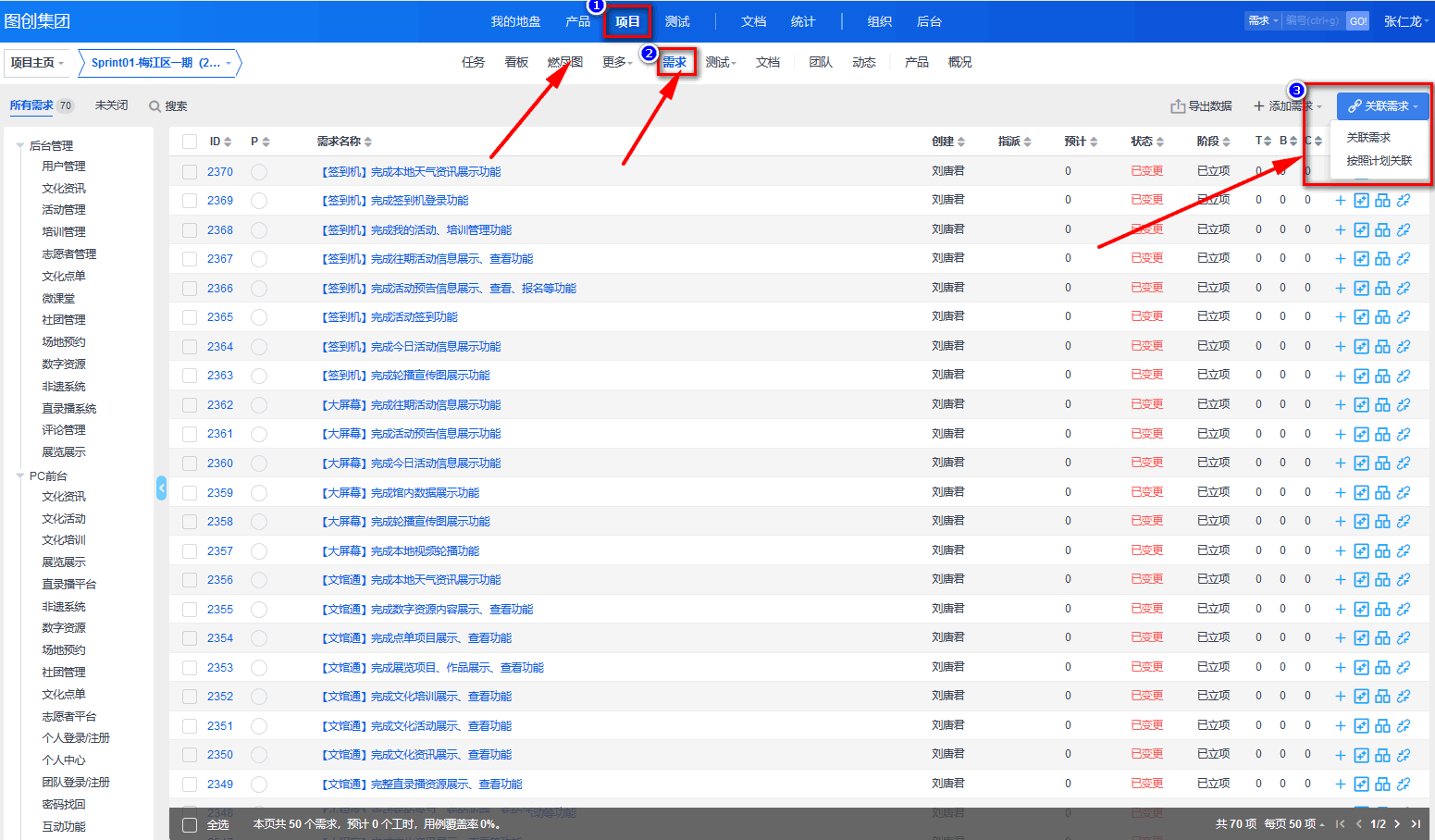Go to the next page arrow in pager
The image size is (1435, 840).
click(x=1397, y=823)
